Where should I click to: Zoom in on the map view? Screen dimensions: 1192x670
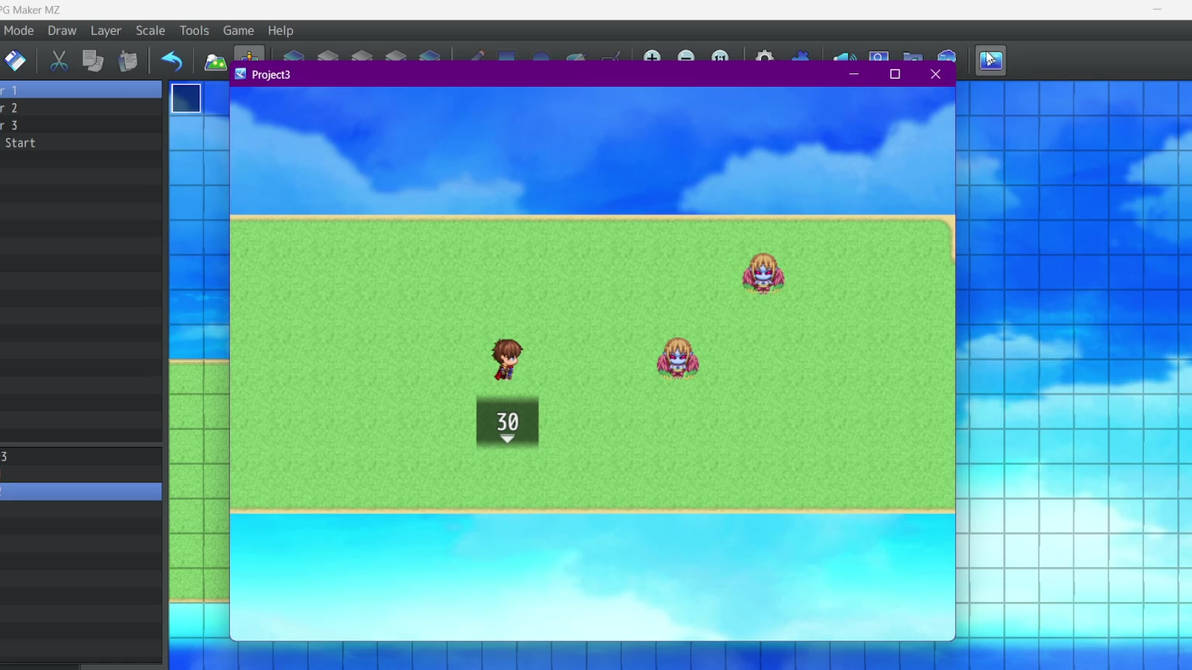coord(652,60)
